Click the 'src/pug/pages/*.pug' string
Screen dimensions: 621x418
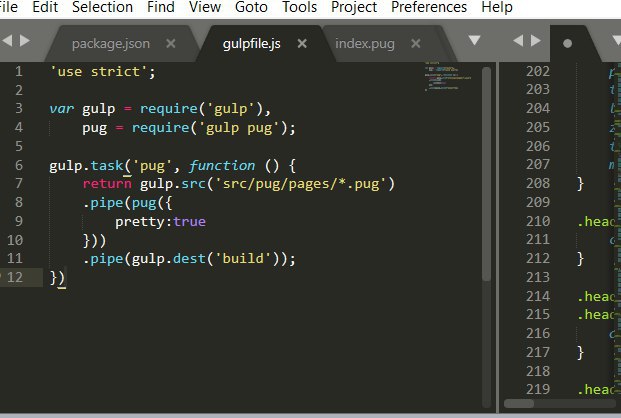pos(300,184)
